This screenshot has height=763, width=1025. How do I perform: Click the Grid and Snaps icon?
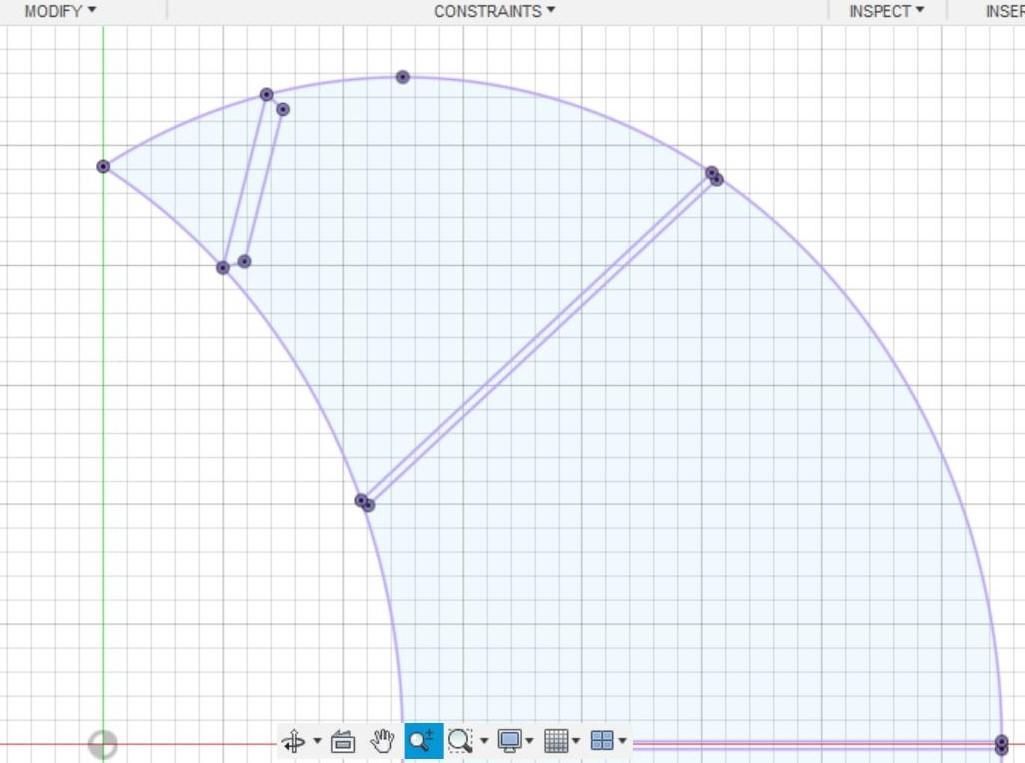click(557, 741)
